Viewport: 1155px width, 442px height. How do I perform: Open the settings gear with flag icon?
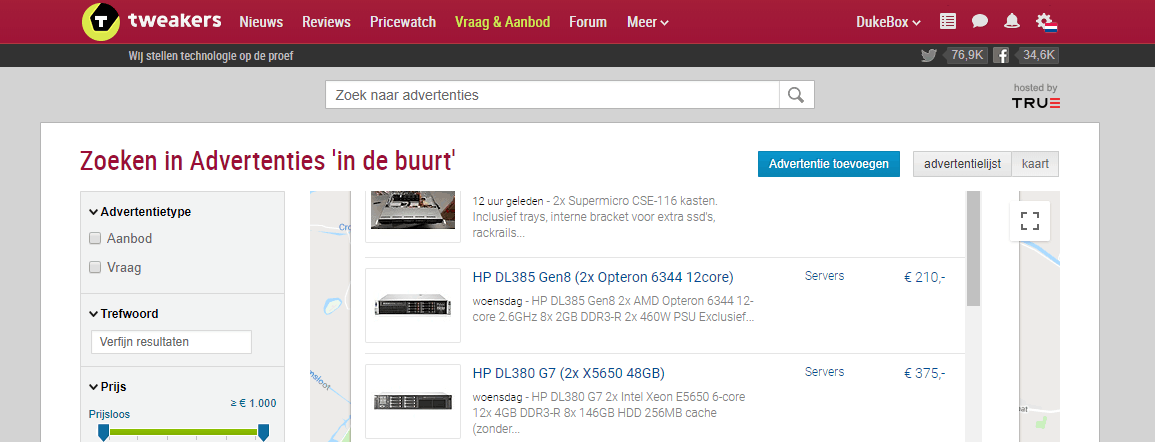point(1047,21)
